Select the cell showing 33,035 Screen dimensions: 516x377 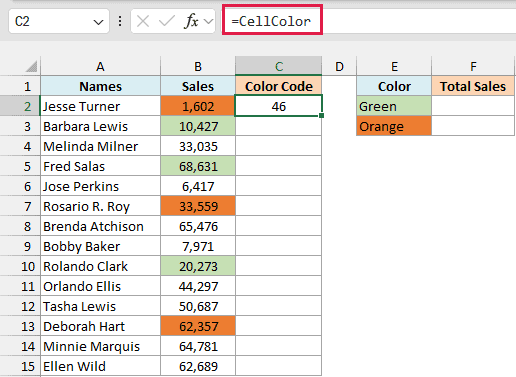coord(198,146)
